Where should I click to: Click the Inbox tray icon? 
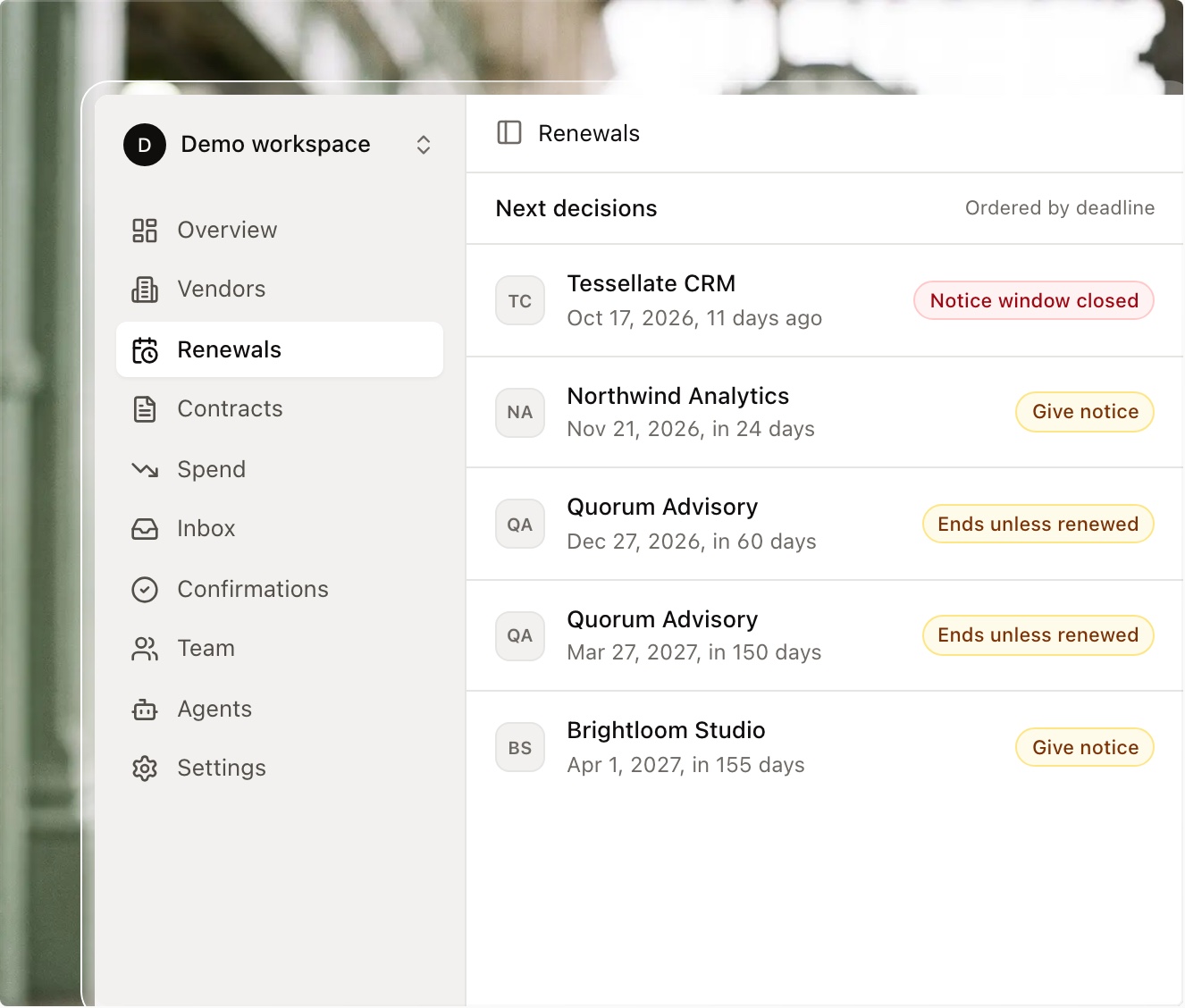tap(145, 529)
